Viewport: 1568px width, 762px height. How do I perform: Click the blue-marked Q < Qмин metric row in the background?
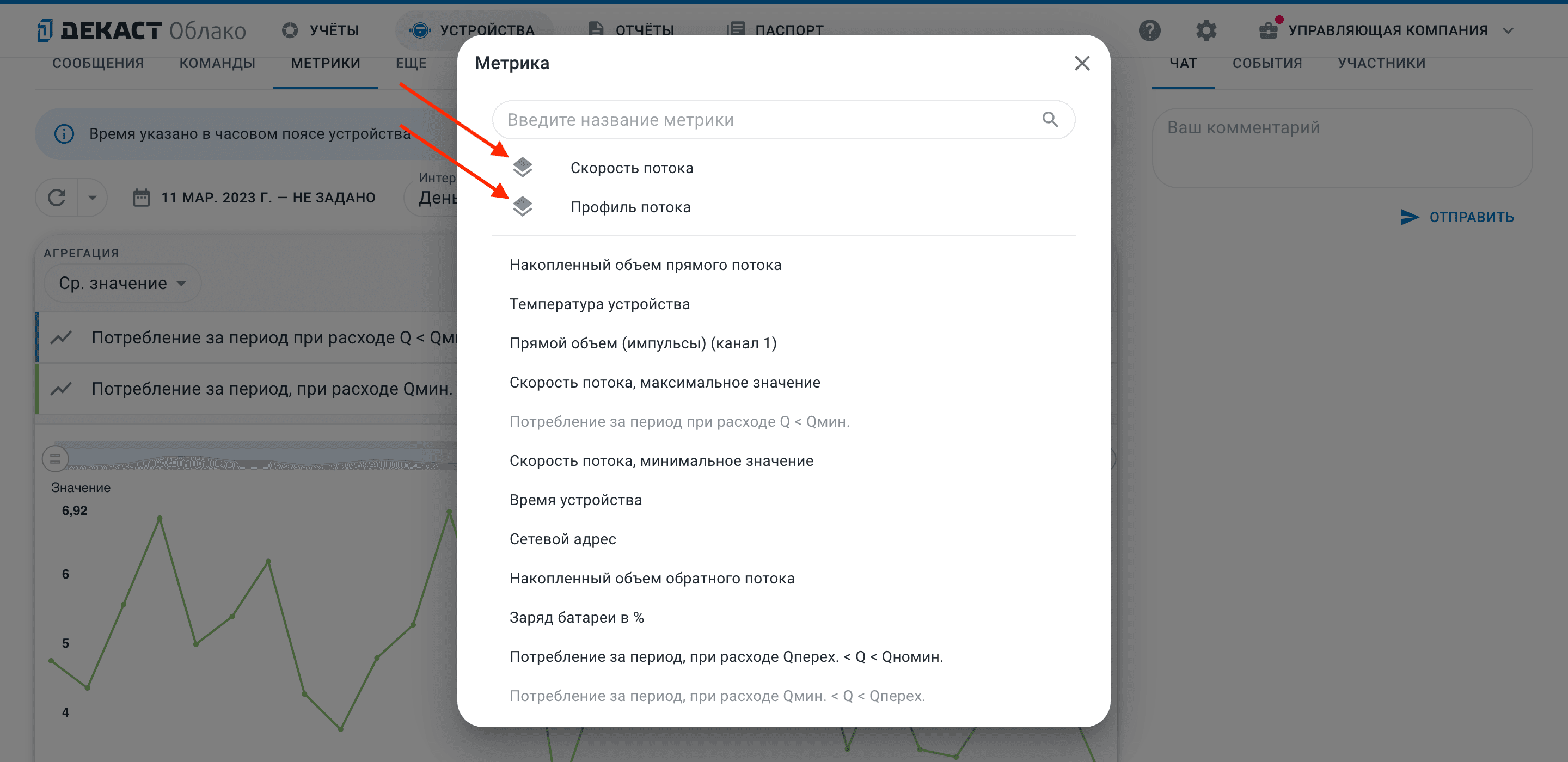click(247, 338)
